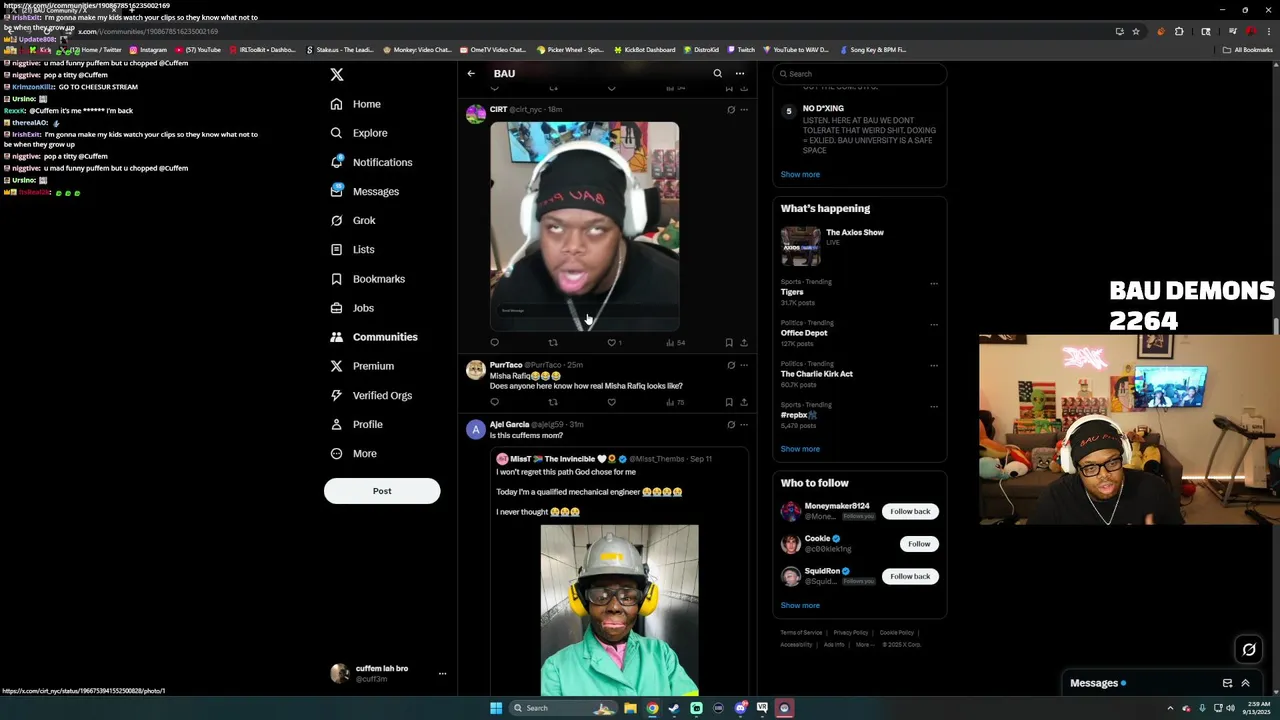Open options for Tigers trend
1280x720 pixels.
(934, 283)
